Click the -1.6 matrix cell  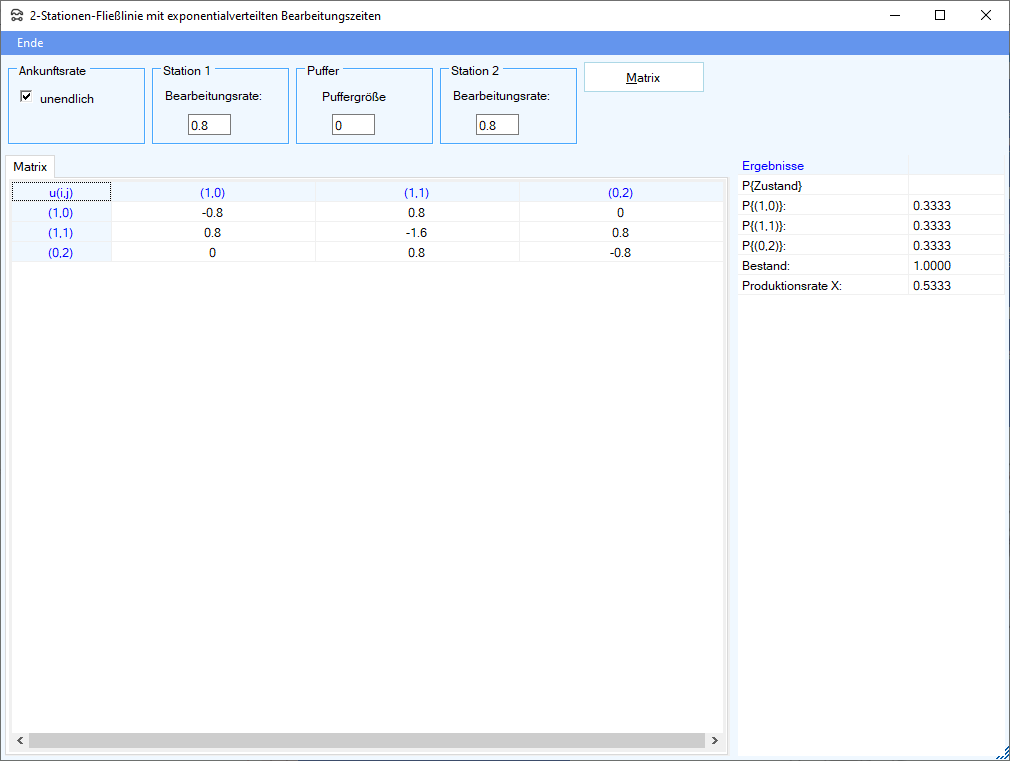[416, 232]
